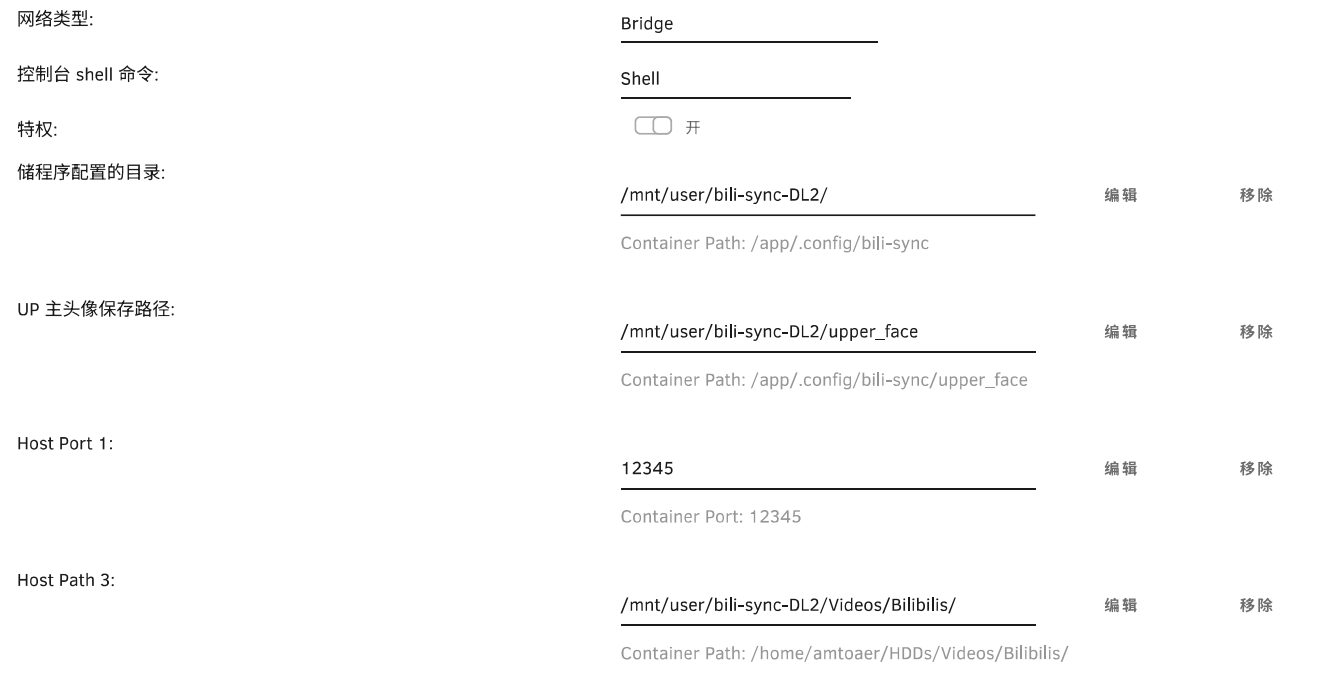
Task: Click 编辑 for Host Port 1
Action: click(x=1120, y=469)
